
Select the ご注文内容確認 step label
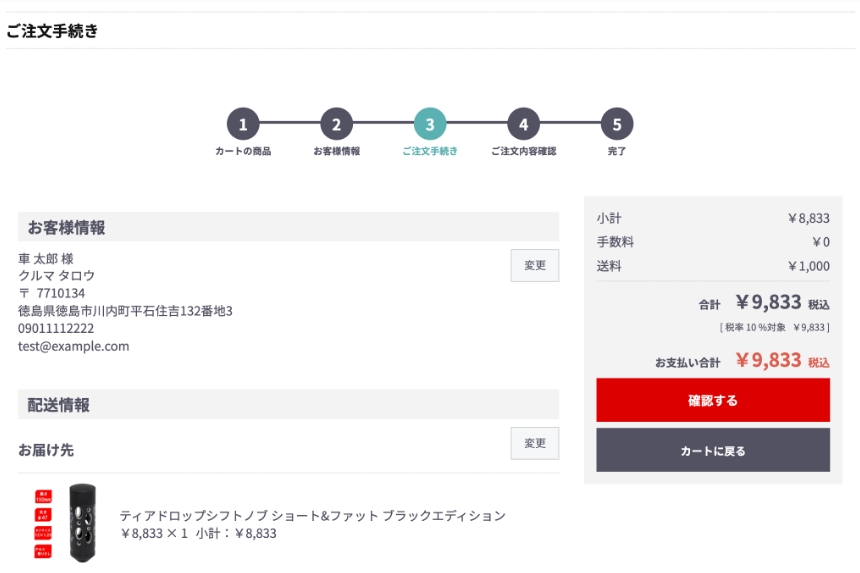coord(523,151)
